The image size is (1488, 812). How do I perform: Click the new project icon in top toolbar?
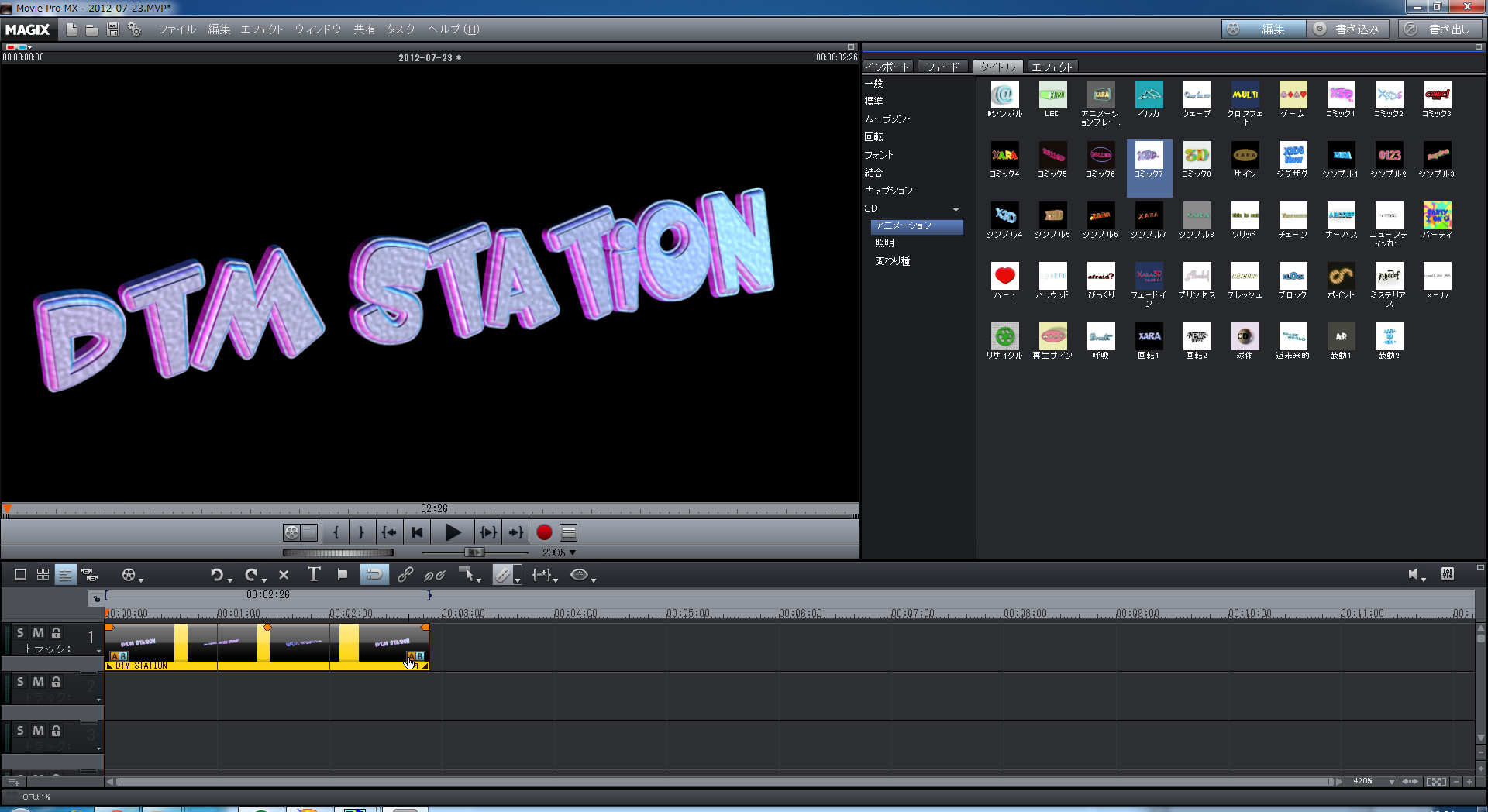tap(71, 29)
